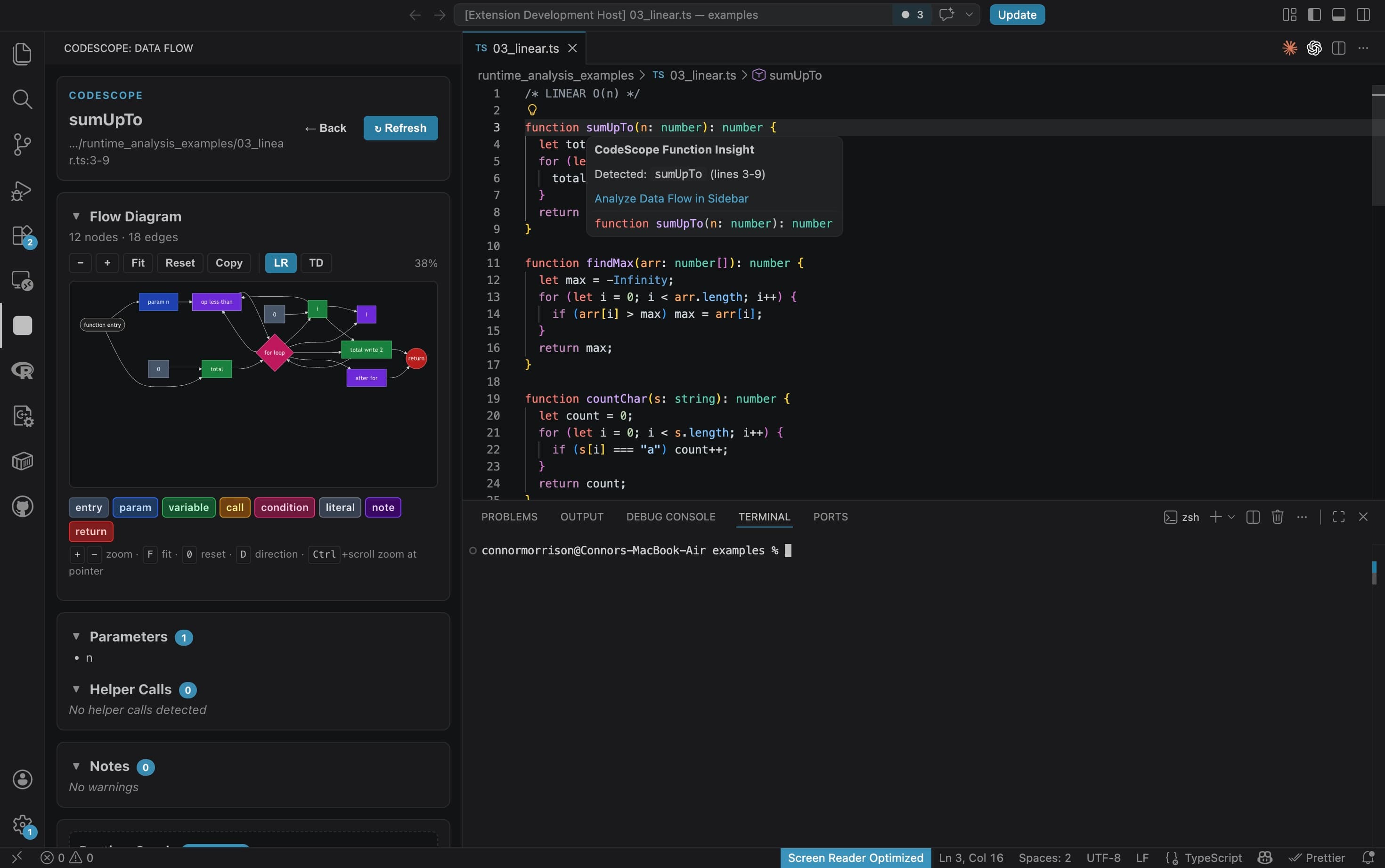Open the chat icon in title bar

point(946,14)
